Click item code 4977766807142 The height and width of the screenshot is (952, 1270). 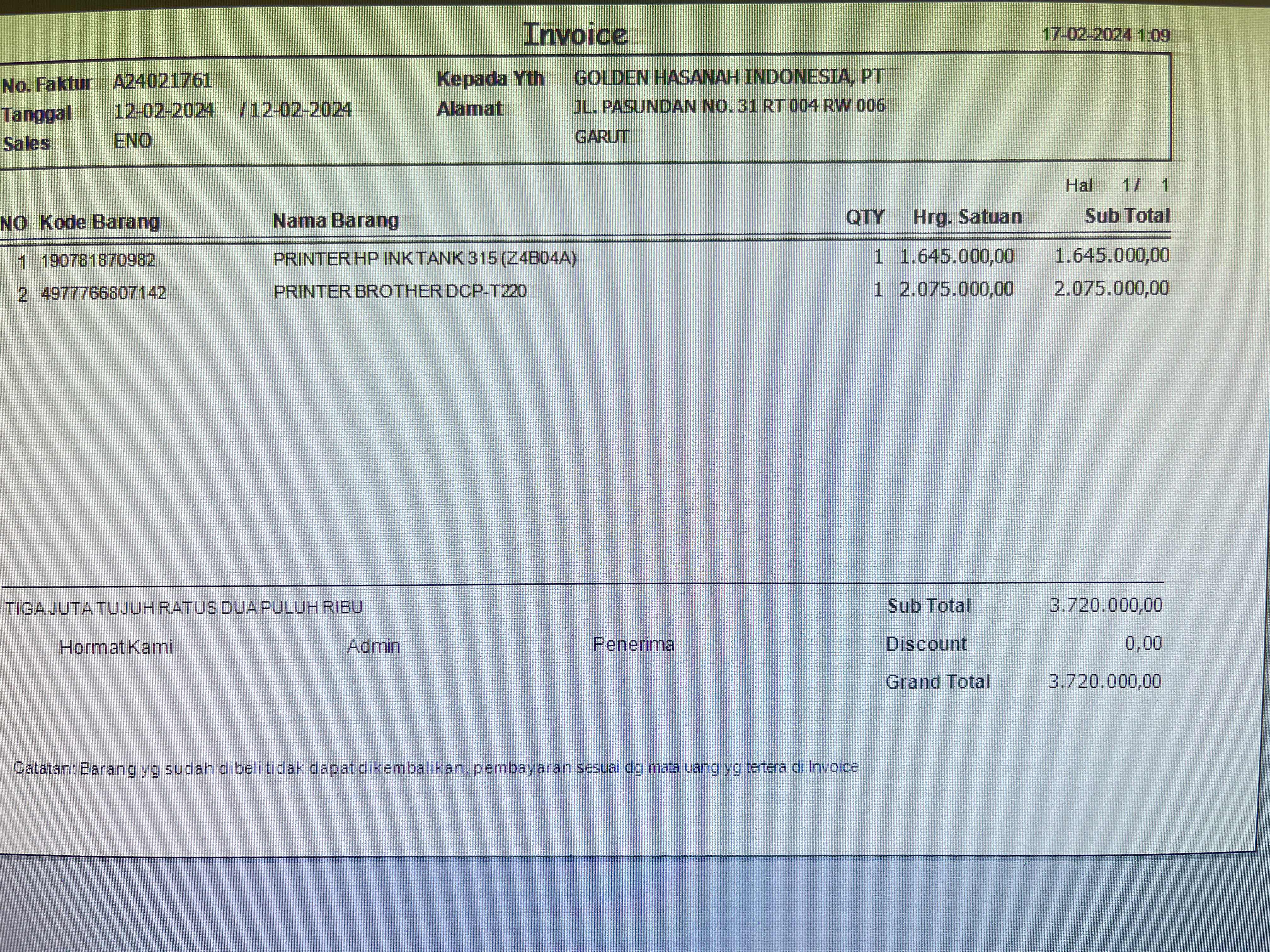tap(103, 293)
